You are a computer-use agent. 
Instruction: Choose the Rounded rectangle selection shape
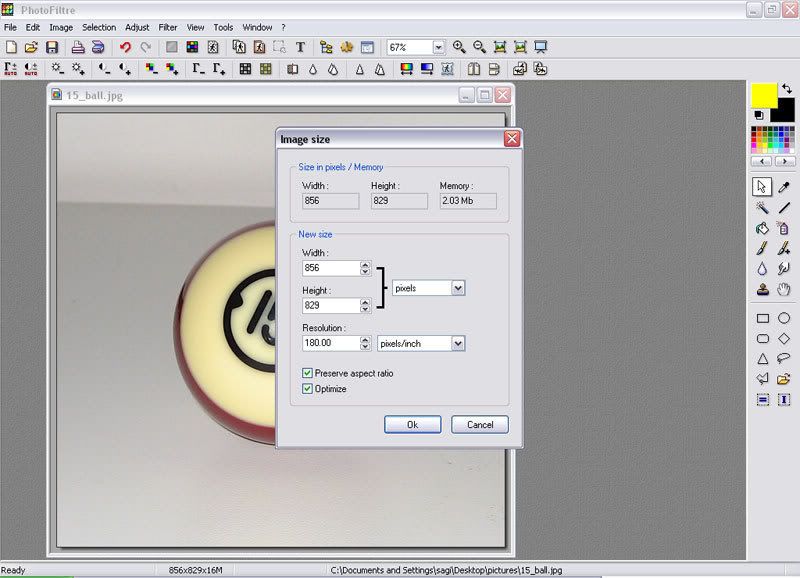[x=763, y=339]
